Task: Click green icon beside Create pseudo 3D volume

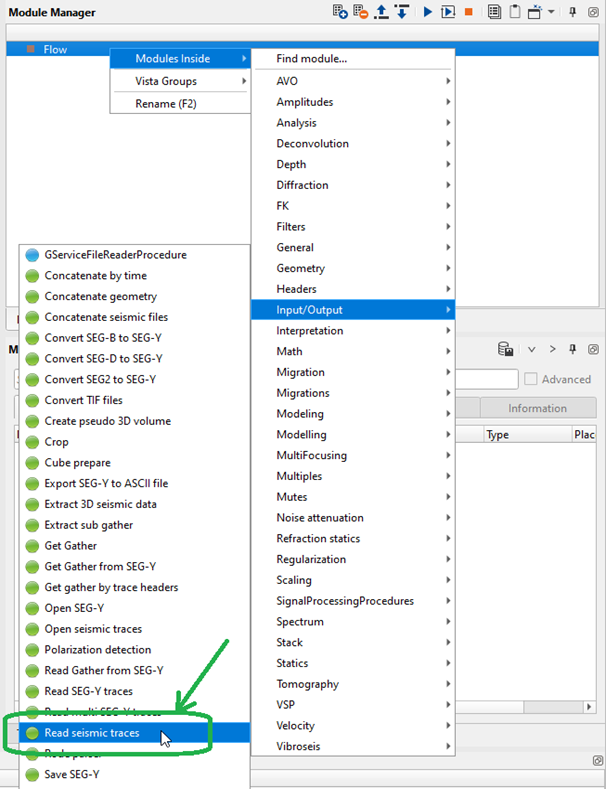Action: (x=32, y=421)
